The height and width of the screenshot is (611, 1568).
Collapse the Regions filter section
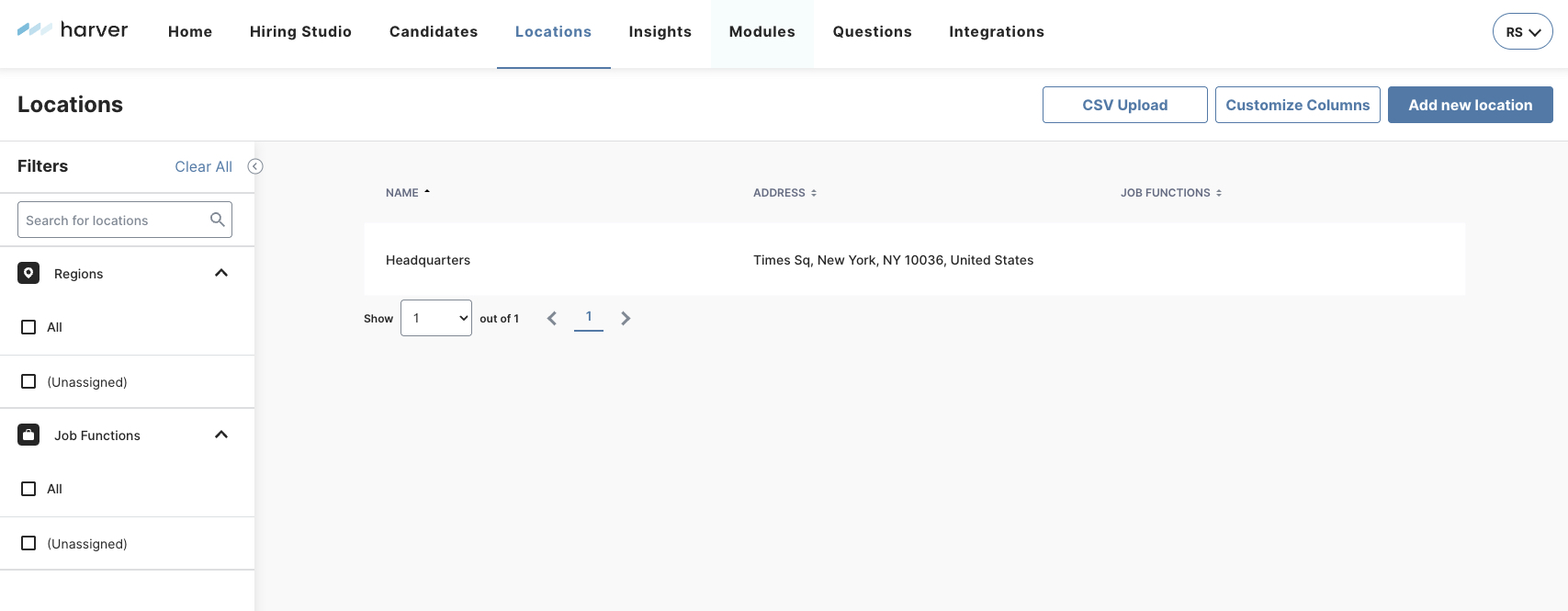pyautogui.click(x=221, y=273)
